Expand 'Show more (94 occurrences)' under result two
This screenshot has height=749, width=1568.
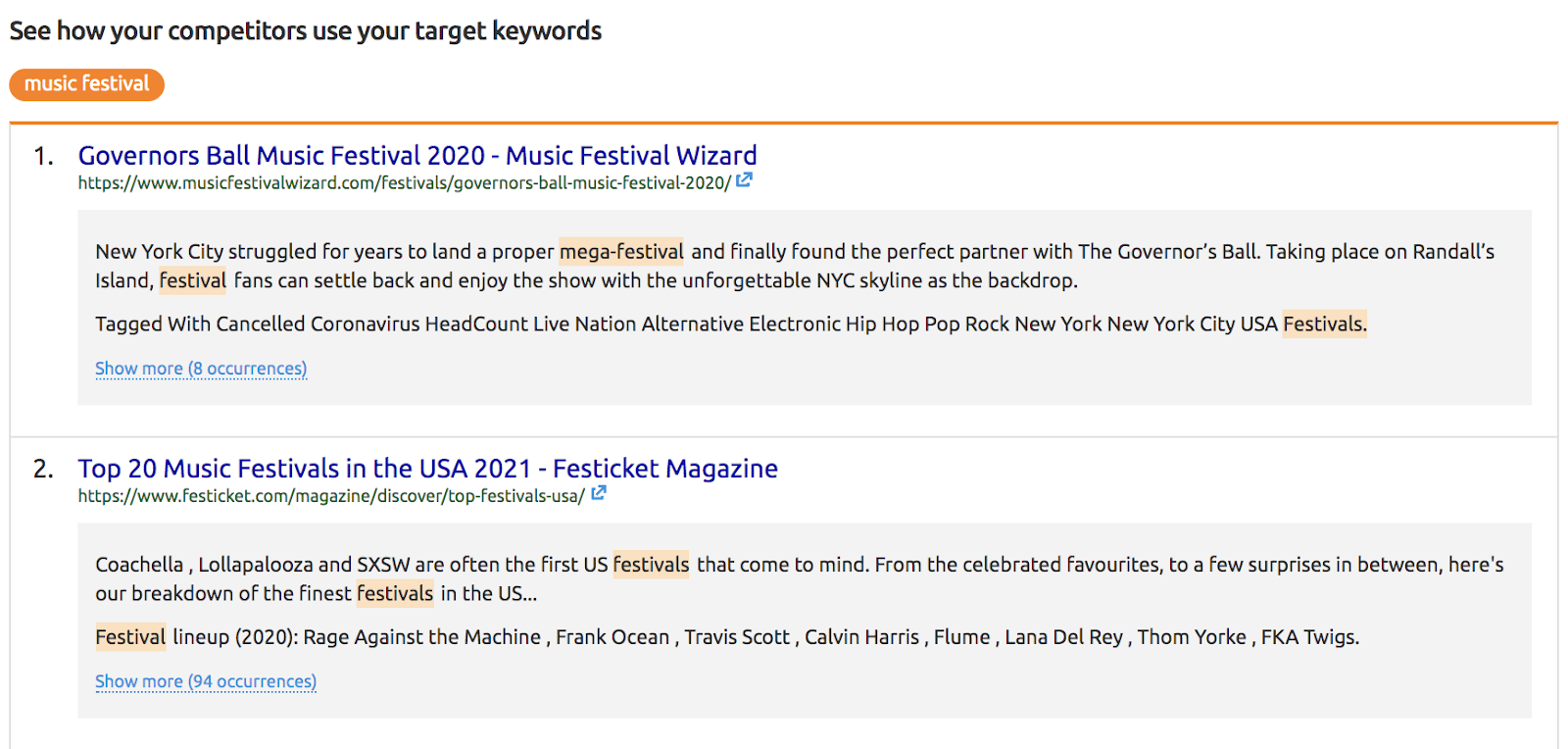205,680
